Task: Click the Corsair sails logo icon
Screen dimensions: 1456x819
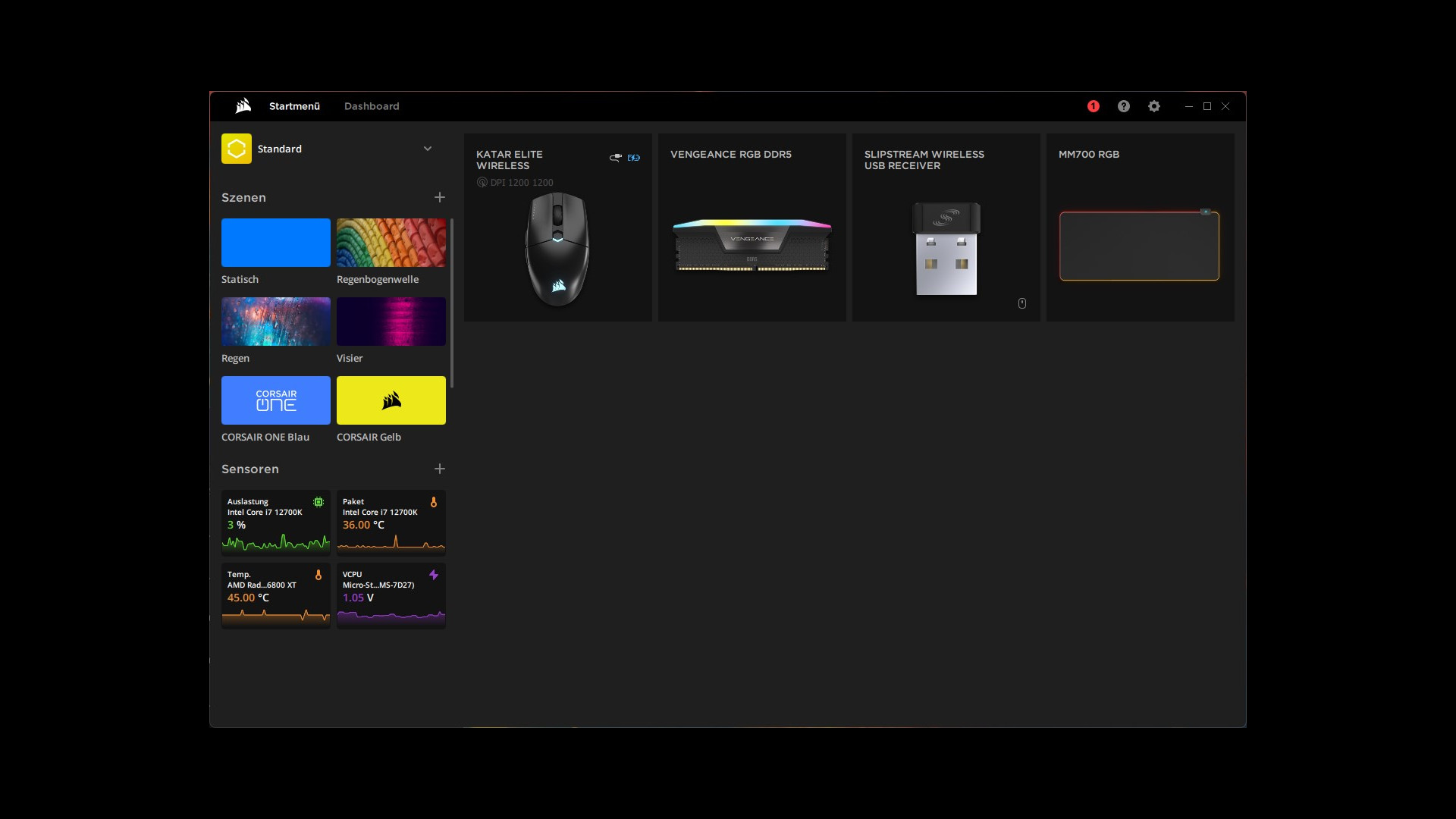Action: (x=243, y=106)
